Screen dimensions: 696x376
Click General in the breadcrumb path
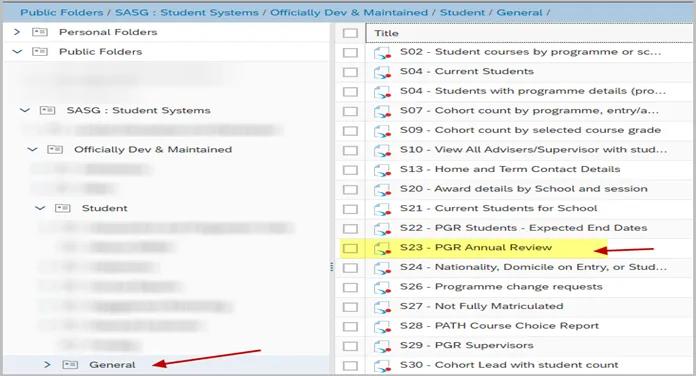519,12
